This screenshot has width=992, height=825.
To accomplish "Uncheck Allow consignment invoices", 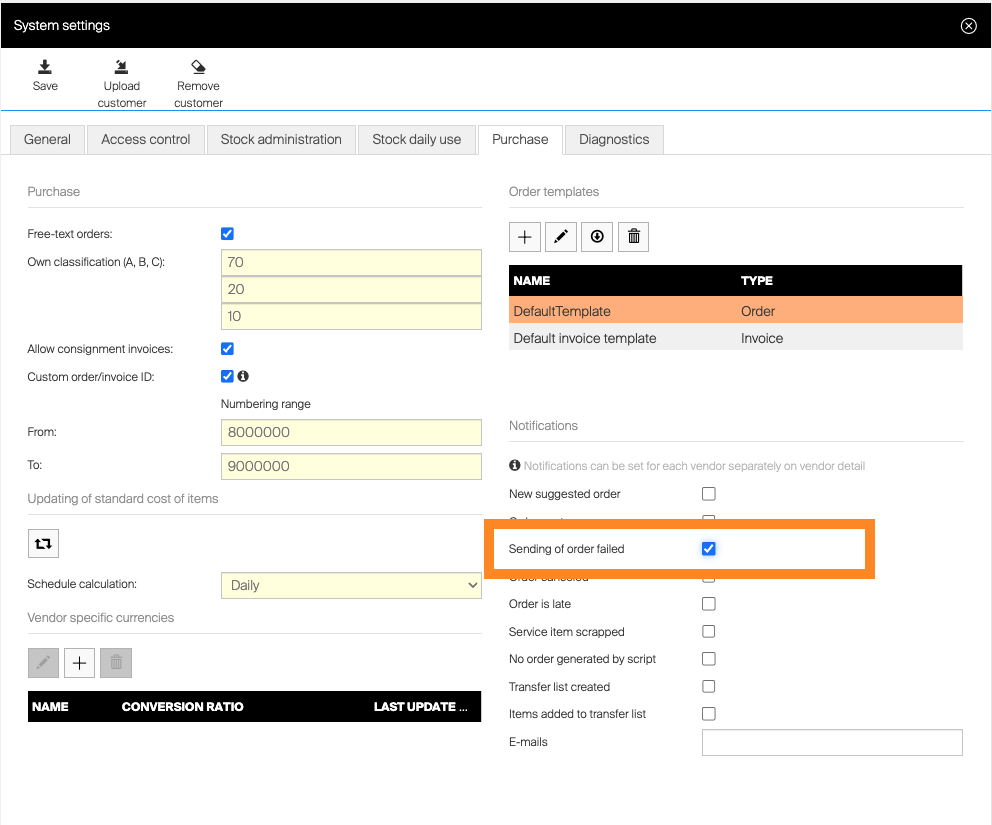I will pos(227,349).
